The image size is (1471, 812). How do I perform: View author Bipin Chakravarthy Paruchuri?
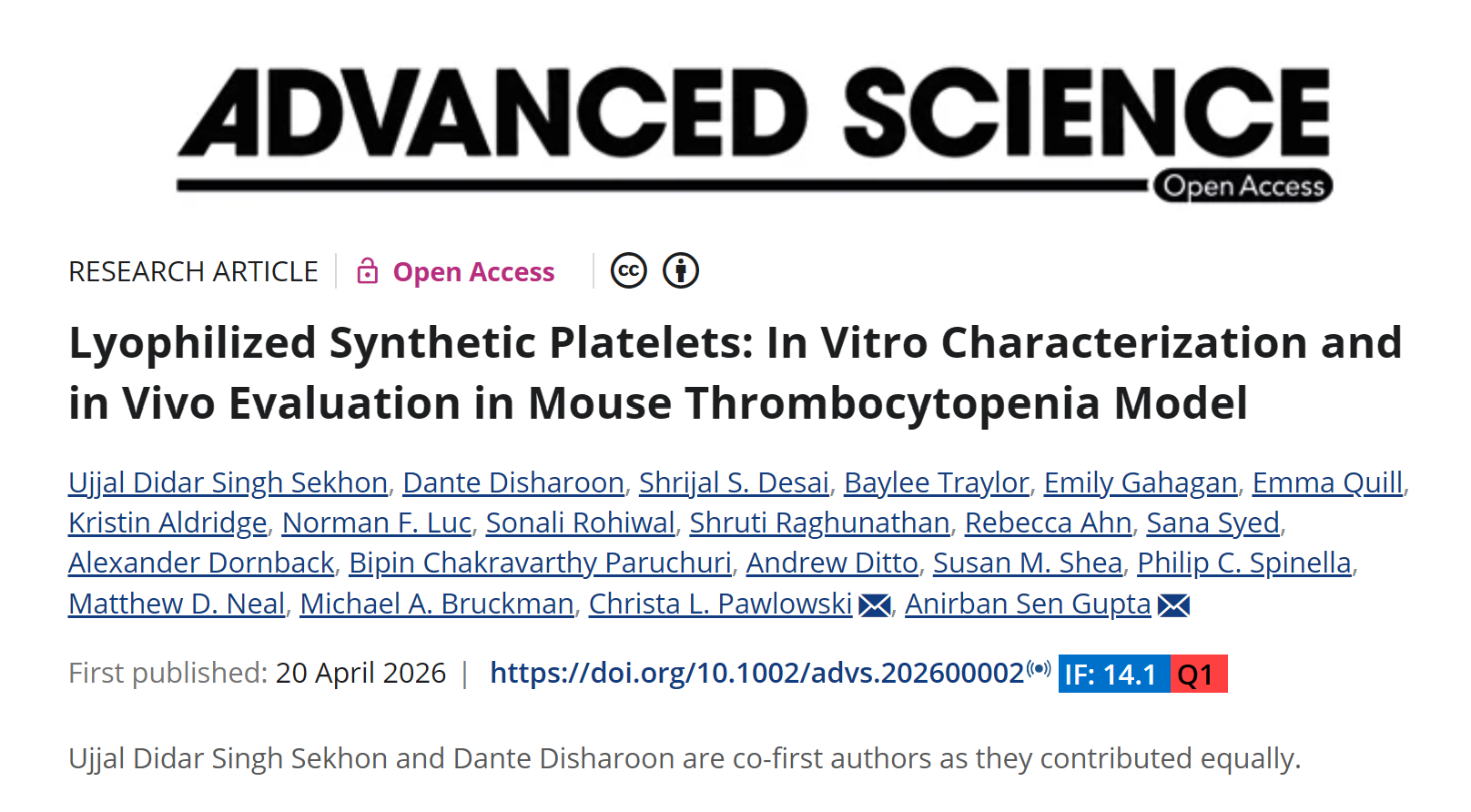point(540,563)
